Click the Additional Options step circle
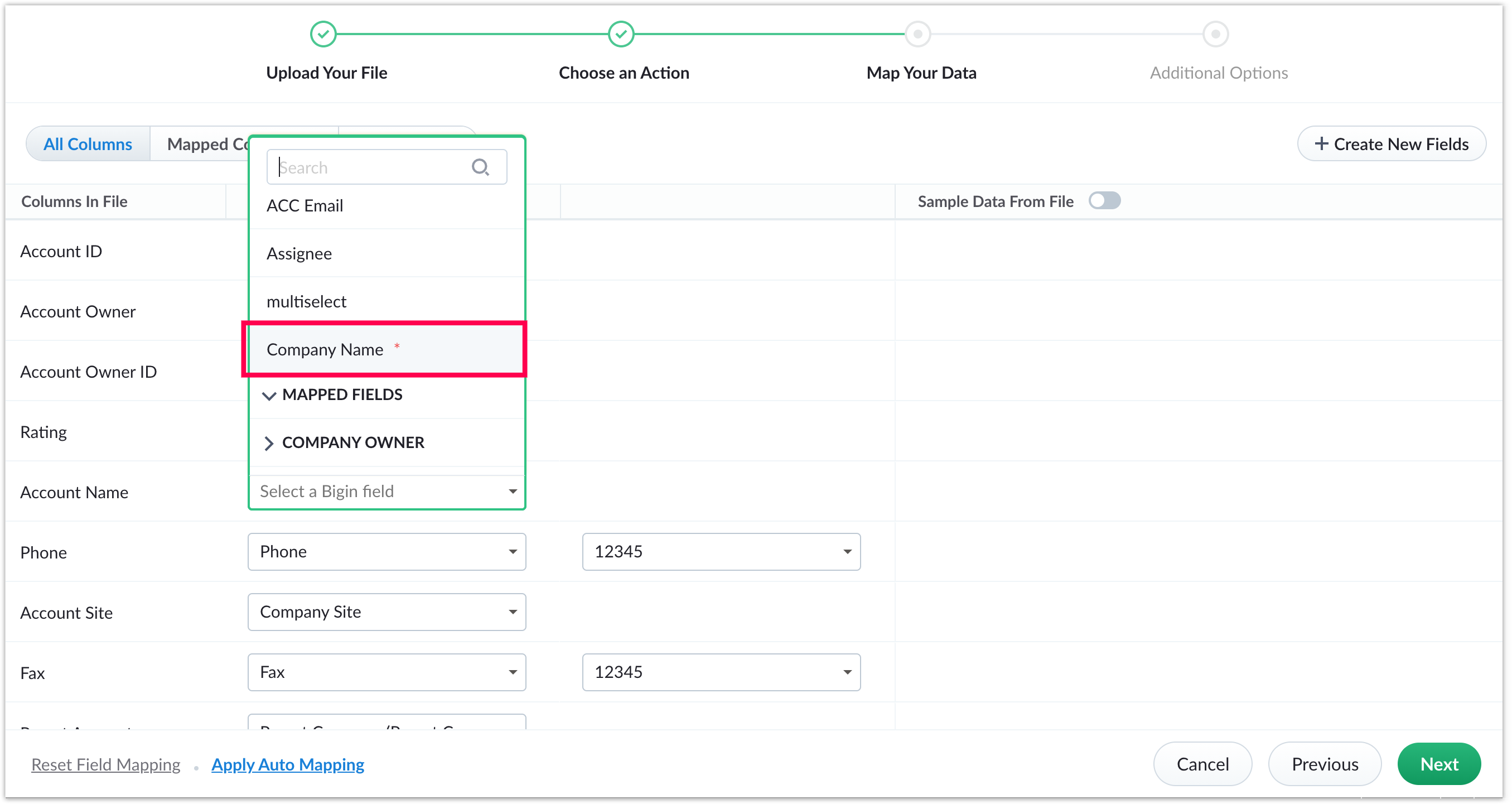The width and height of the screenshot is (1512, 804). point(1216,34)
